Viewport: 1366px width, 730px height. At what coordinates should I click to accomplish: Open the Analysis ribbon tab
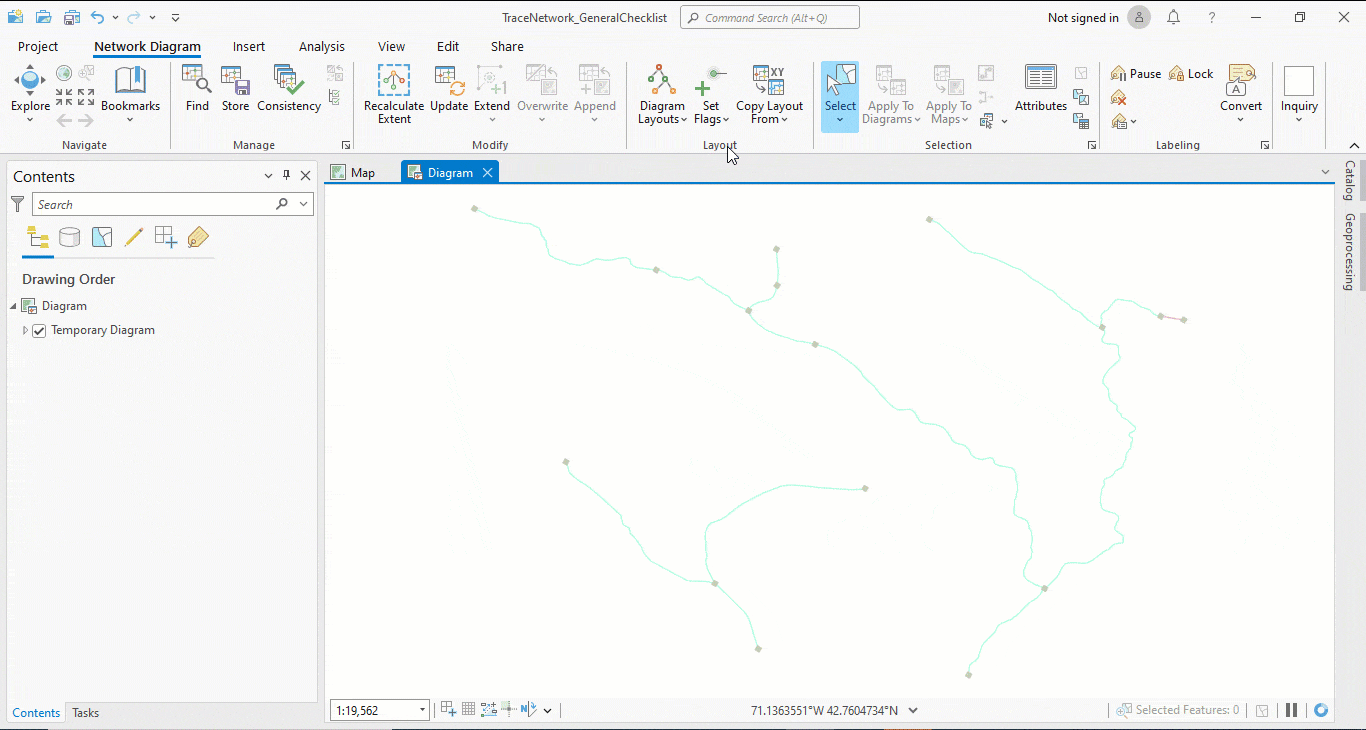[321, 46]
